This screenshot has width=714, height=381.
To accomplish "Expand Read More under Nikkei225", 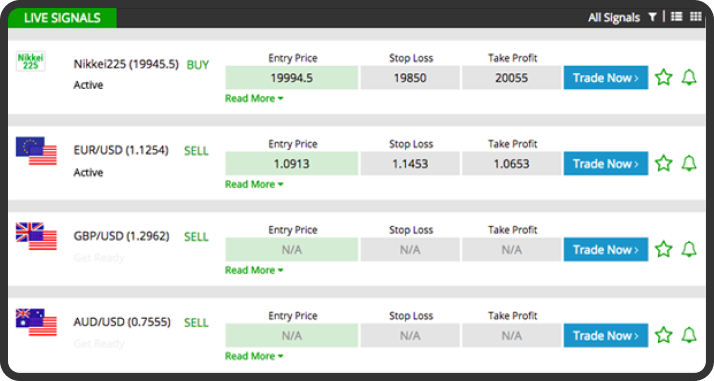I will pos(254,98).
